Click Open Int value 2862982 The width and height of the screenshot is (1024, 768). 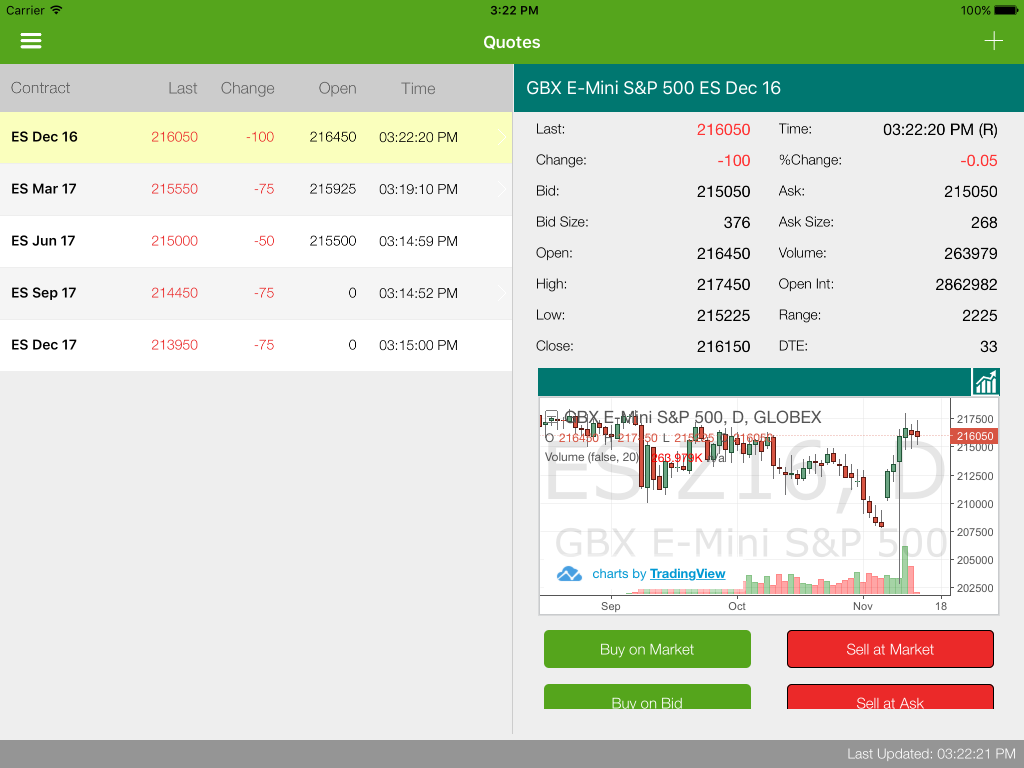tap(966, 285)
